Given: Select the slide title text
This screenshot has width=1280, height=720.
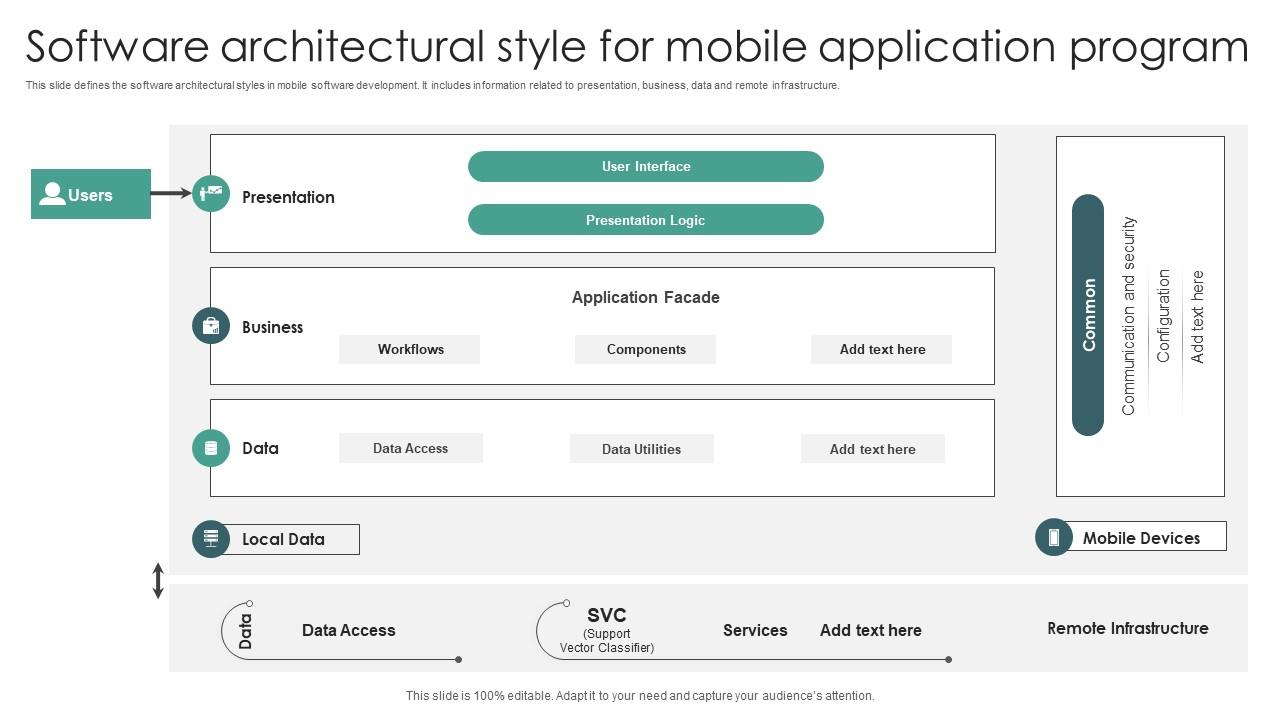Looking at the screenshot, I should [x=637, y=47].
